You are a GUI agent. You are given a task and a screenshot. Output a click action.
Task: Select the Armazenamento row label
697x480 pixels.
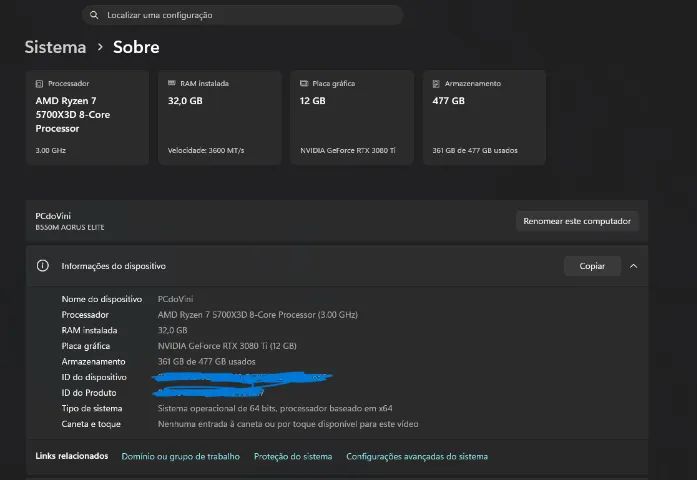pyautogui.click(x=93, y=361)
